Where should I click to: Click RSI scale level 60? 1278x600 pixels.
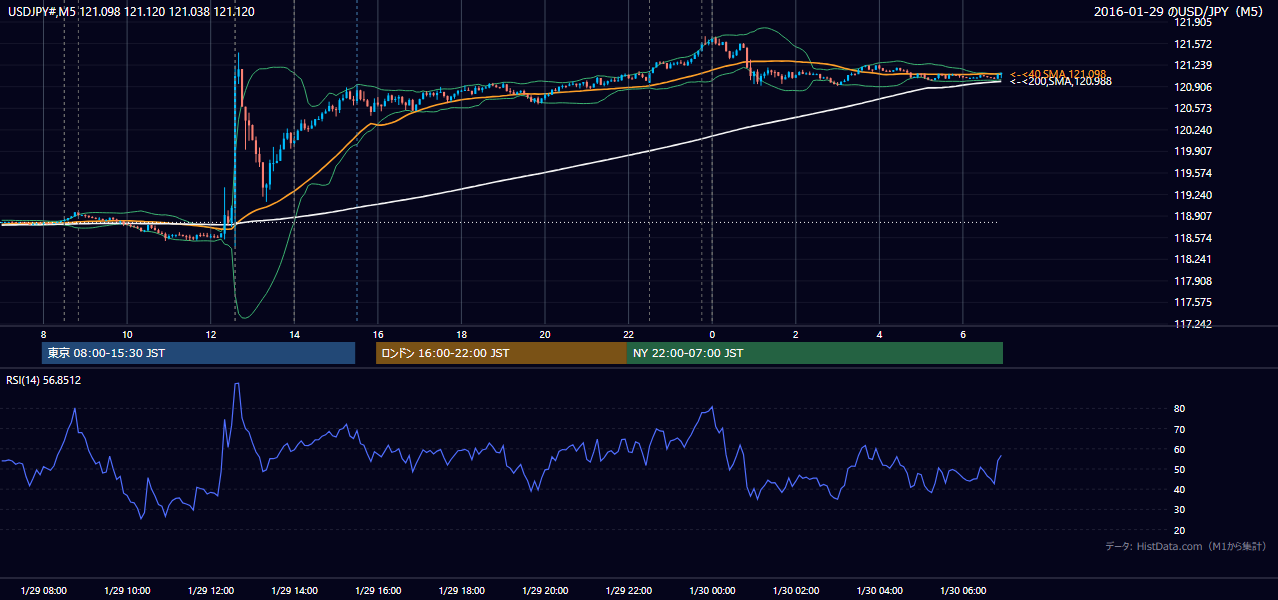pyautogui.click(x=1180, y=449)
